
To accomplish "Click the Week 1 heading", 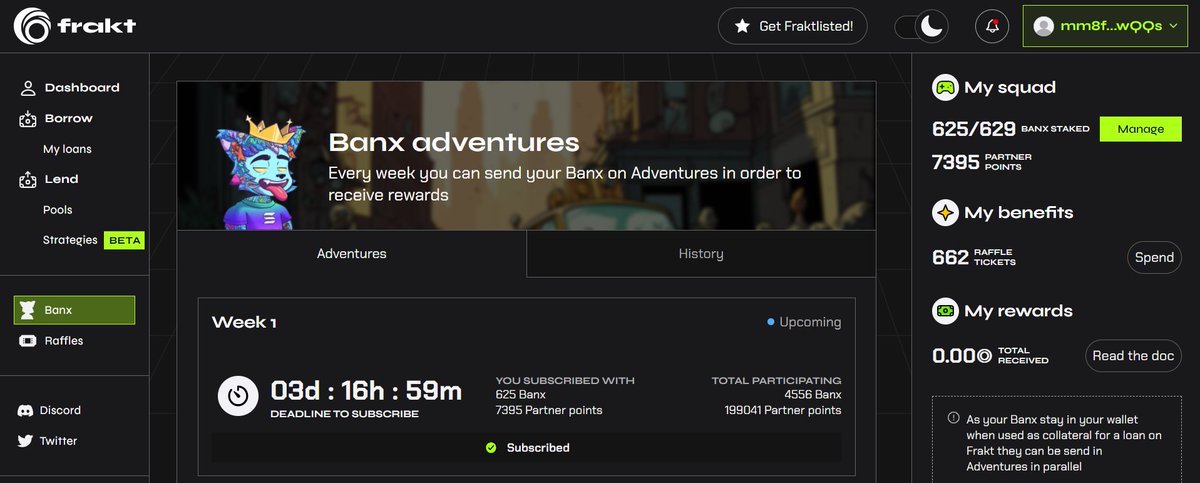I will click(x=244, y=323).
